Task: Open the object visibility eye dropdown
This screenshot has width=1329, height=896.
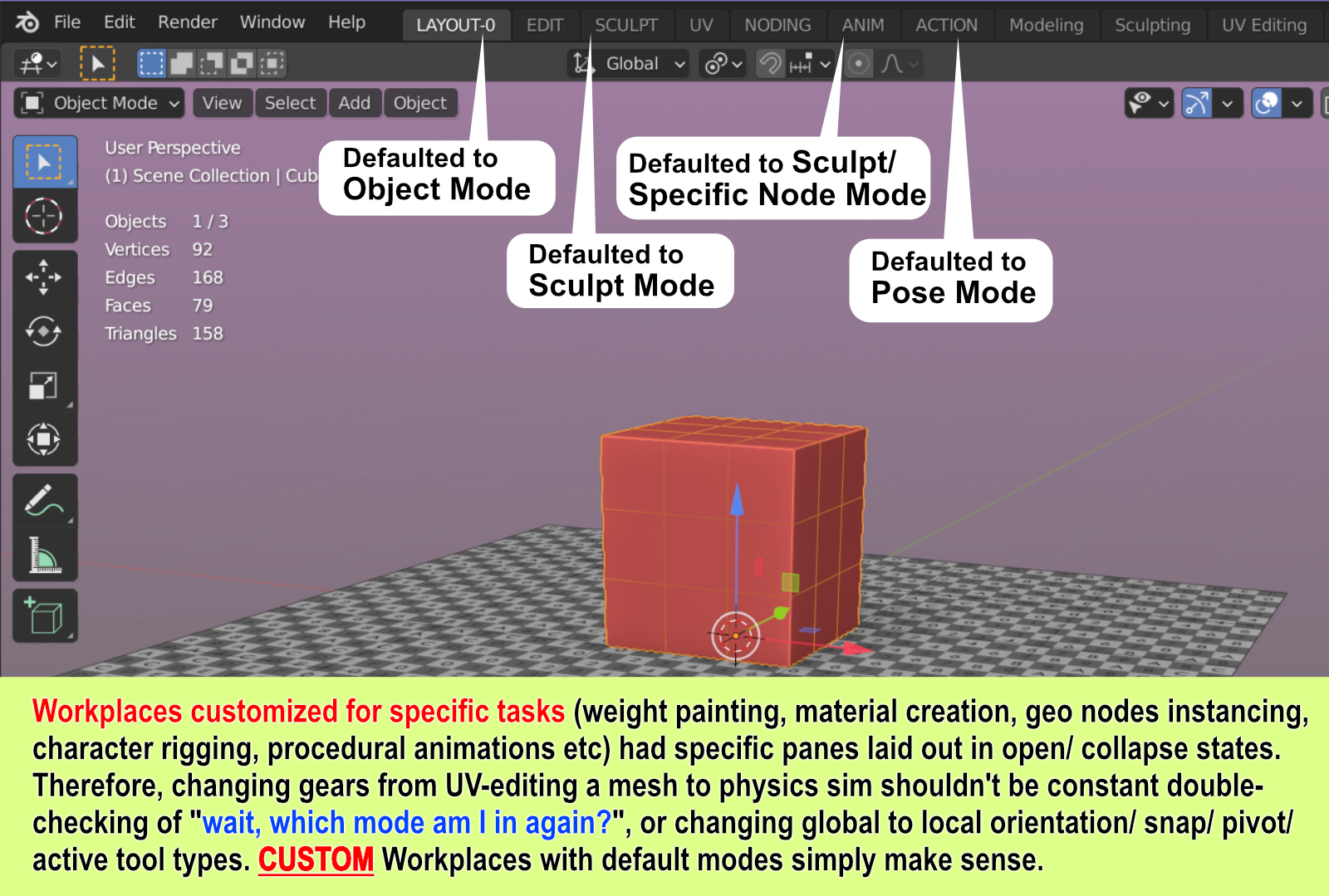Action: (1149, 103)
